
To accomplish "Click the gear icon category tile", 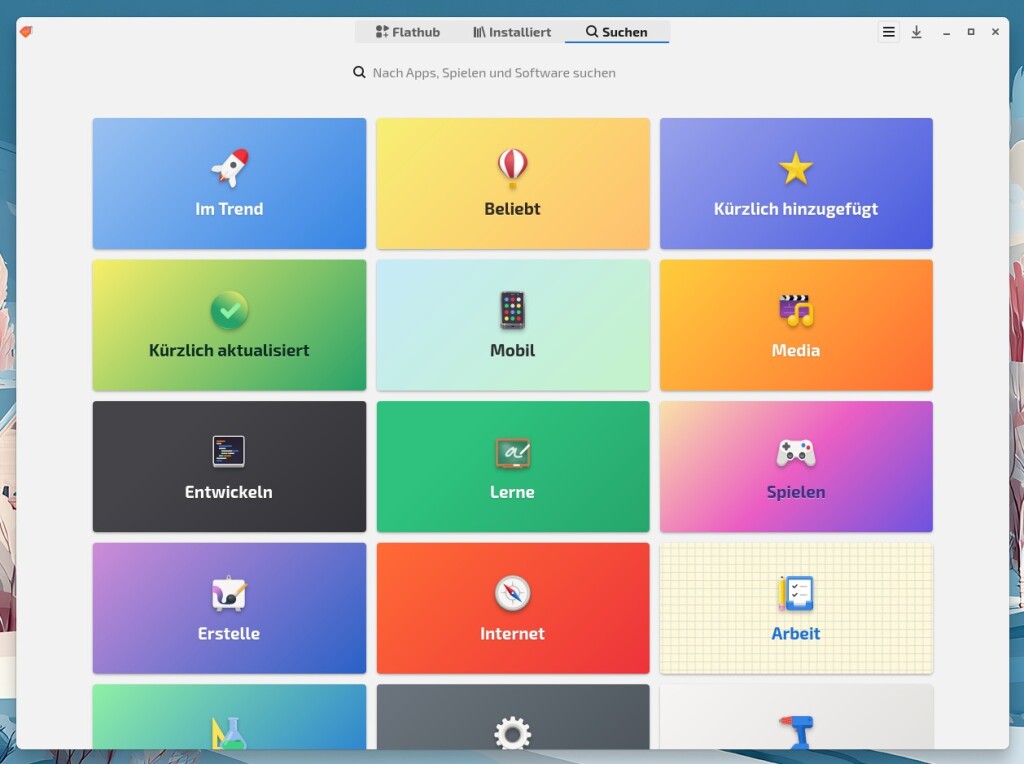I will tap(512, 730).
